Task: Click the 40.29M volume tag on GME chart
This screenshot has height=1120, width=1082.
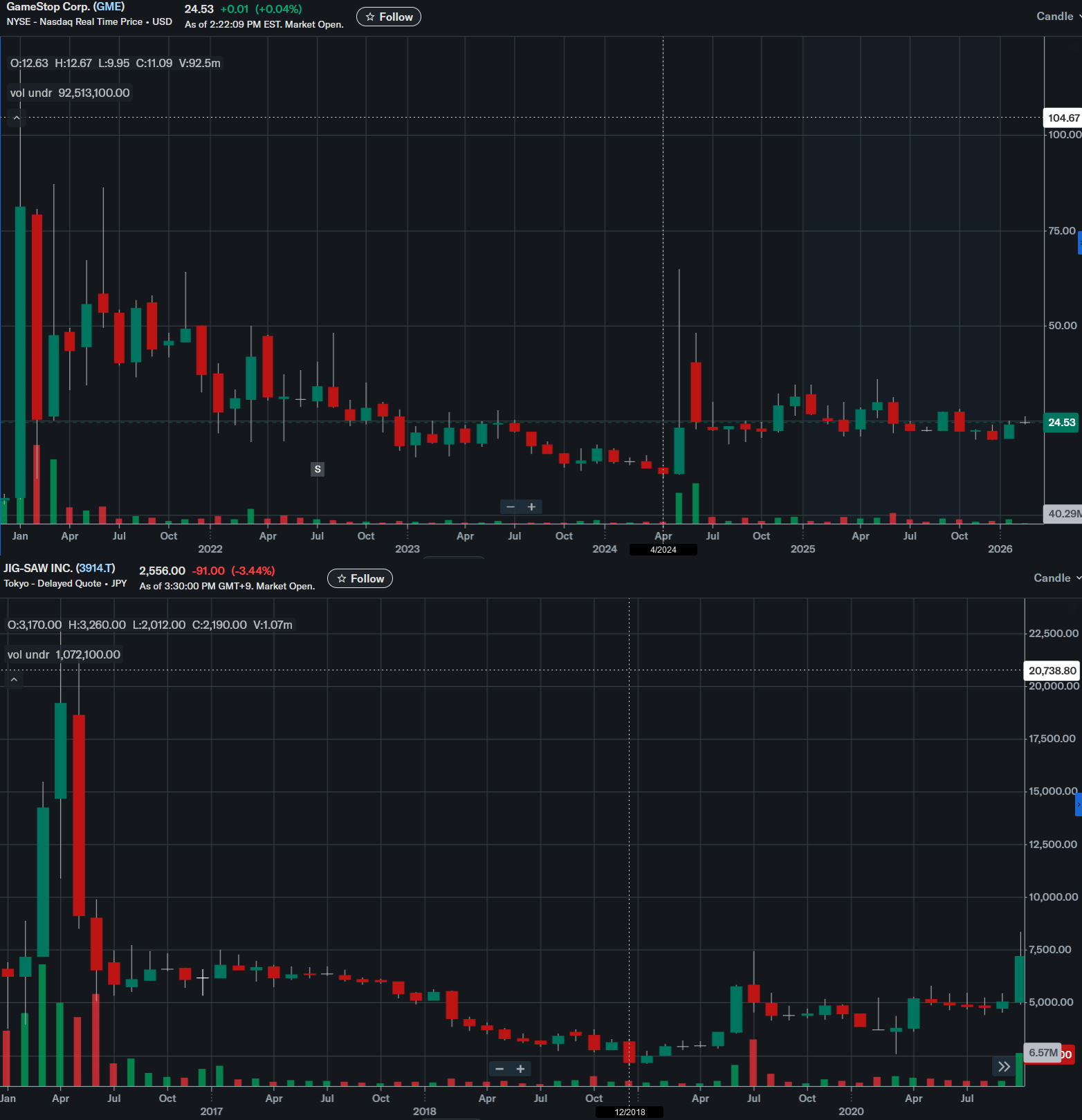Action: tap(1063, 513)
